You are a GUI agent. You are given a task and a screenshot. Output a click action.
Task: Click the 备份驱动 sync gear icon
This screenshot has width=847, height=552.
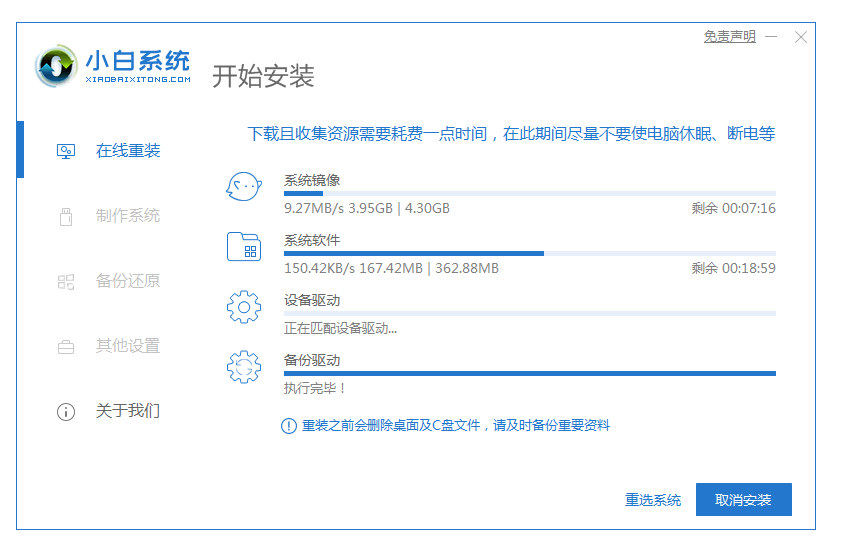pos(243,367)
